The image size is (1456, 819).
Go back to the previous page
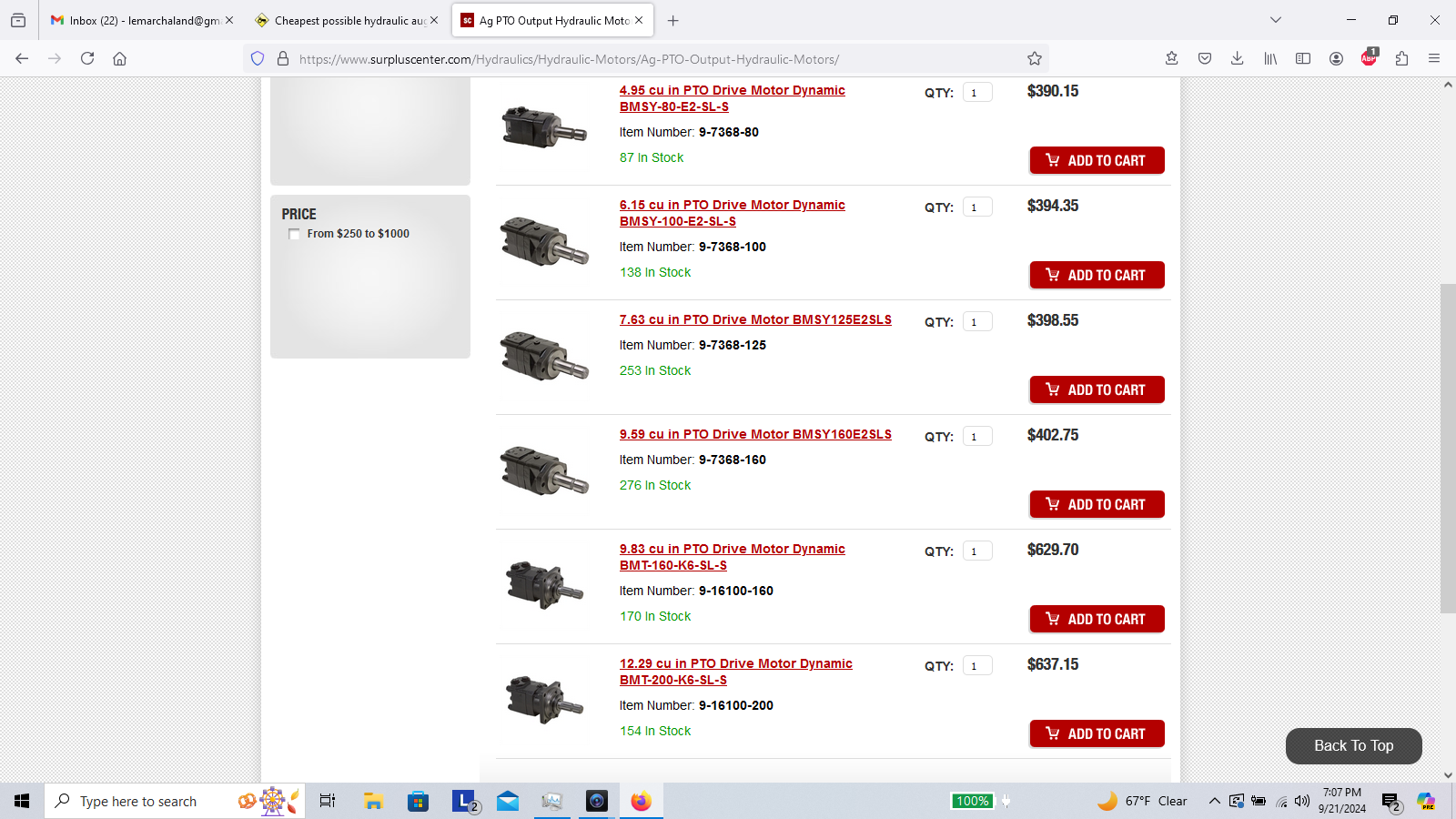click(22, 58)
